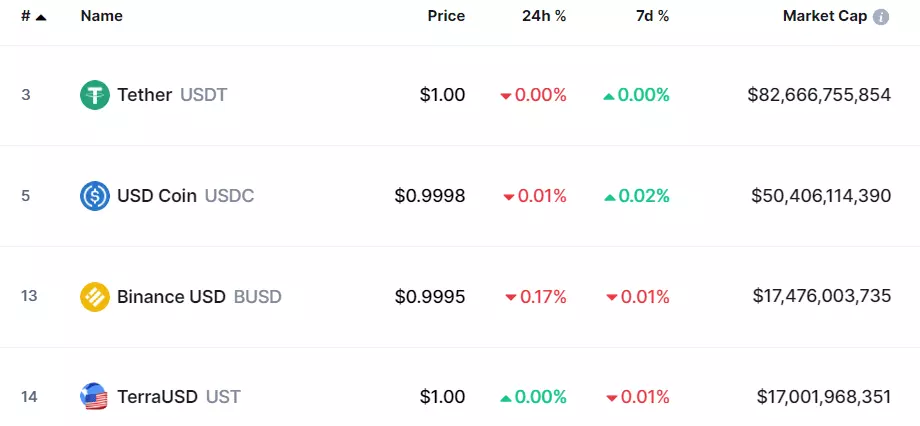Open the TerraUSD name link
Image resolution: width=920 pixels, height=426 pixels.
tap(157, 397)
